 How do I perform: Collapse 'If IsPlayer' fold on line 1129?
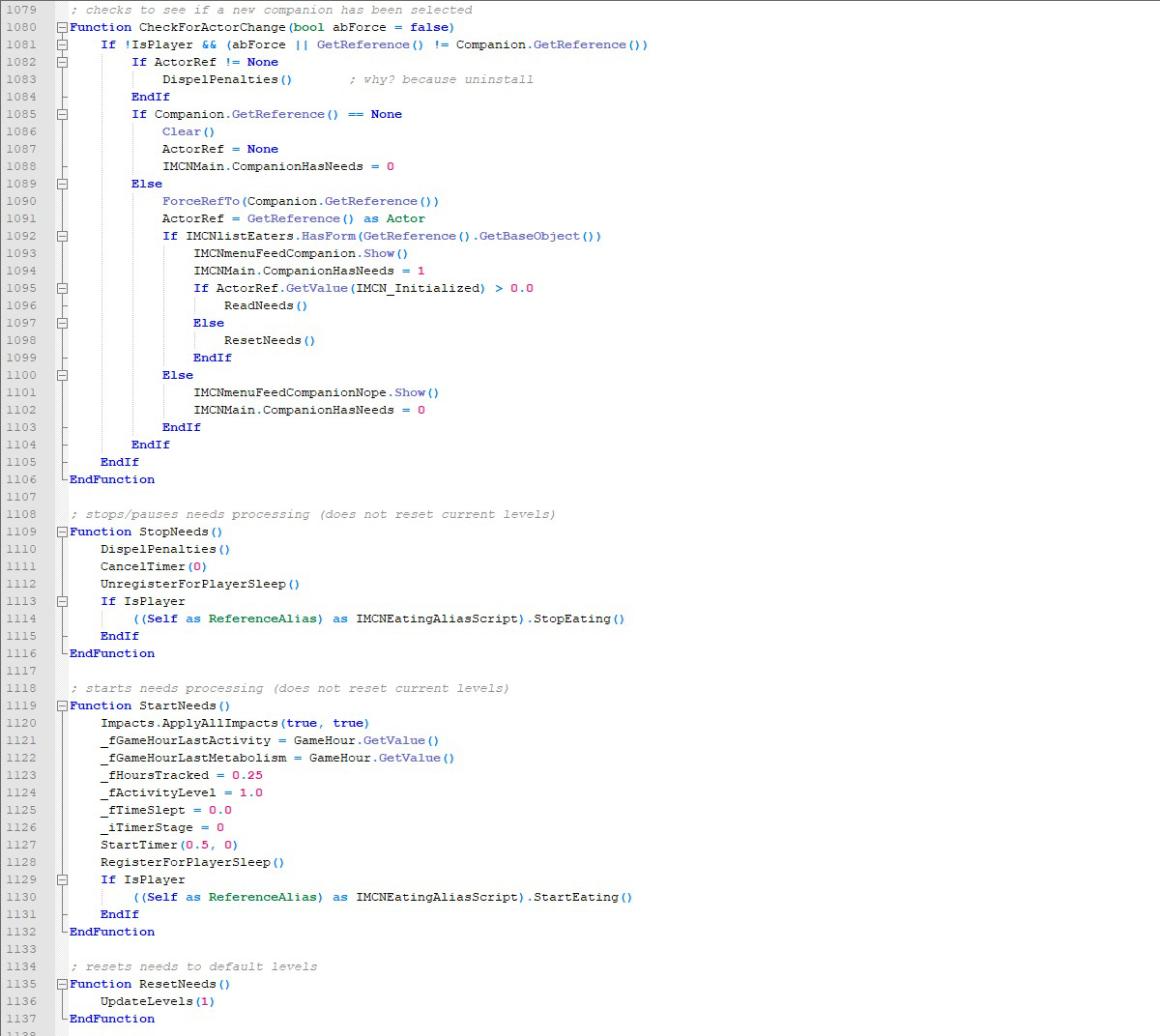click(x=62, y=879)
